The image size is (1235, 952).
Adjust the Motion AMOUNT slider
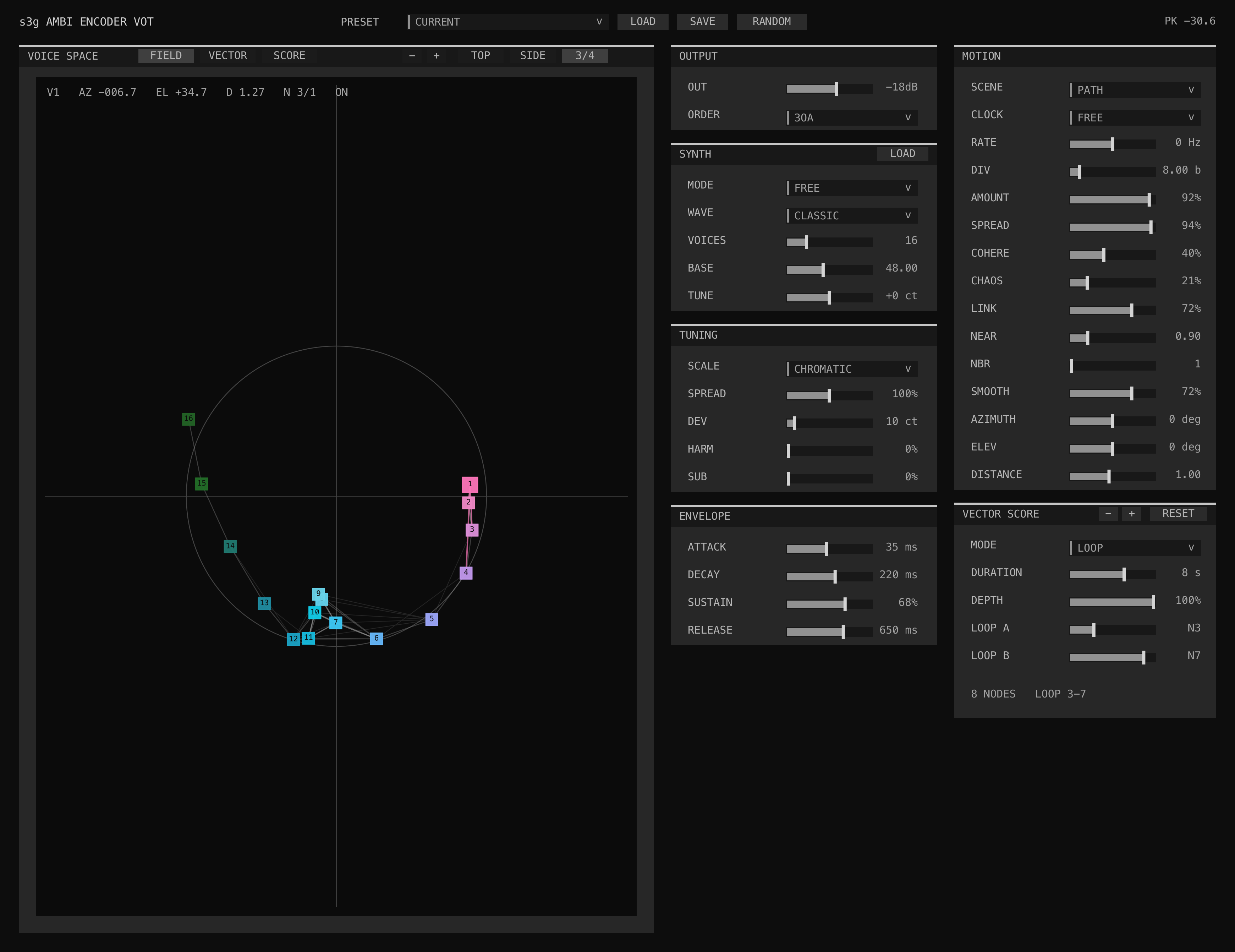click(x=1113, y=199)
